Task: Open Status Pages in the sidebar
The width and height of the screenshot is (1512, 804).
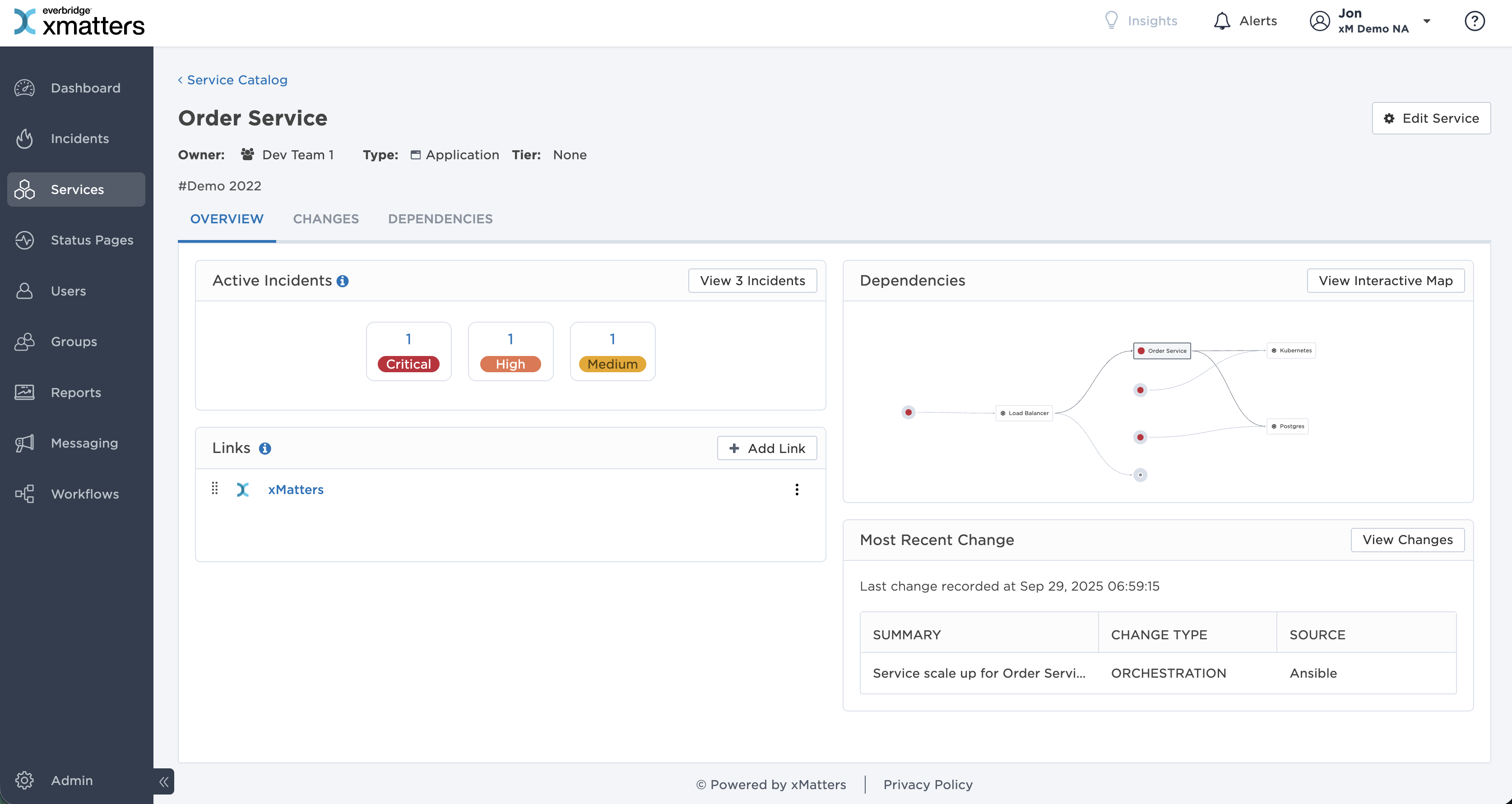Action: [25, 240]
